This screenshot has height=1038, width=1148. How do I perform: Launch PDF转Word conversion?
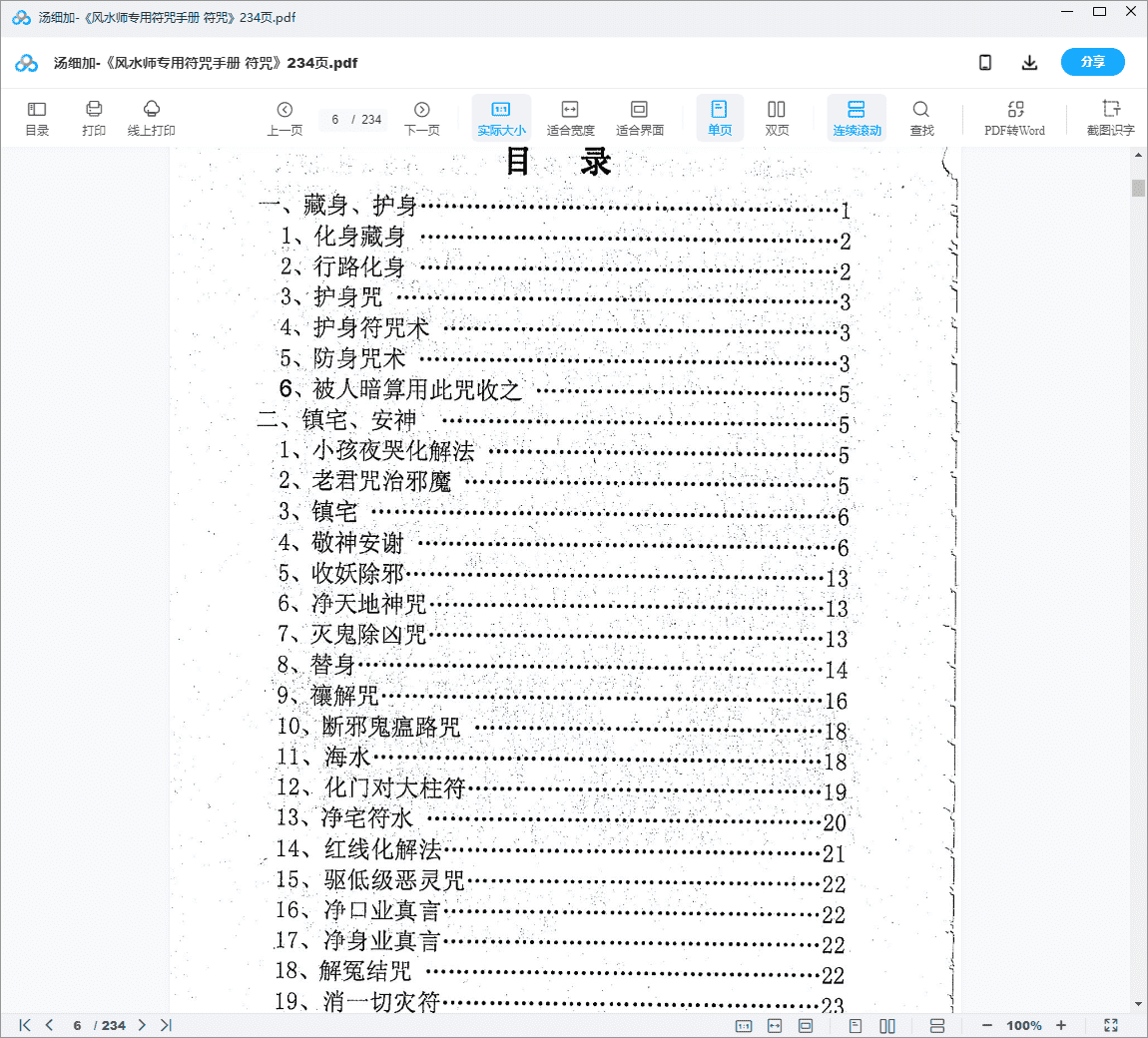1014,118
